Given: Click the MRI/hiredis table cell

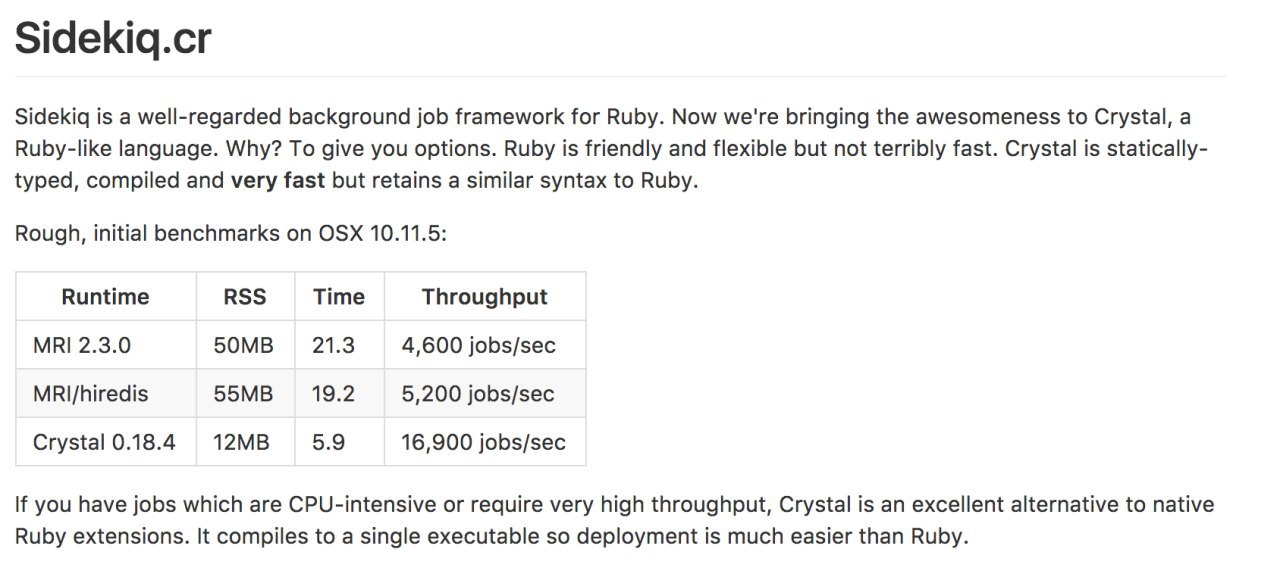Looking at the screenshot, I should pos(105,394).
